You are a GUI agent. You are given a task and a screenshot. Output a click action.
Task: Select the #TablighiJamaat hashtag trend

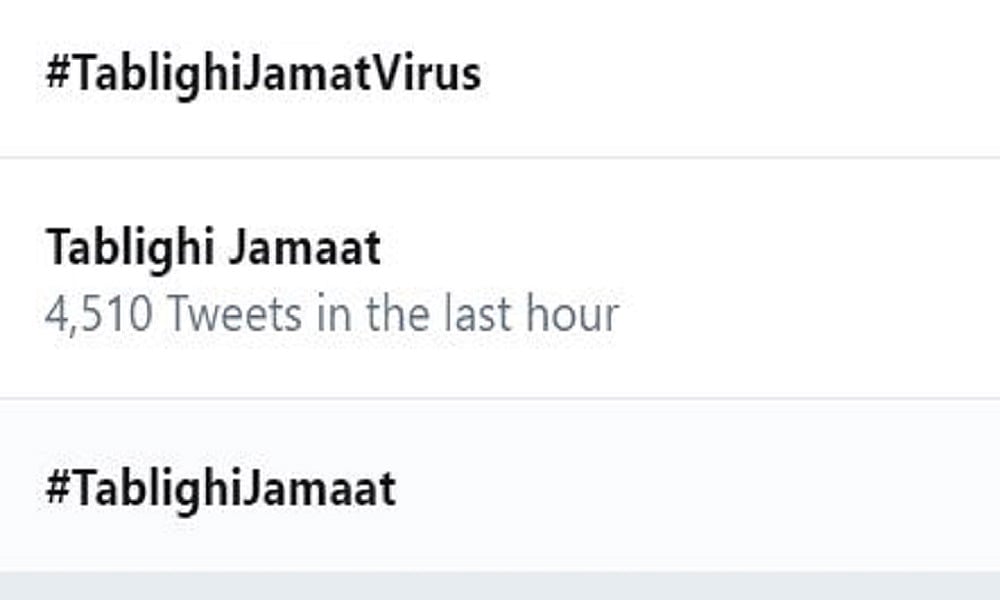click(220, 489)
